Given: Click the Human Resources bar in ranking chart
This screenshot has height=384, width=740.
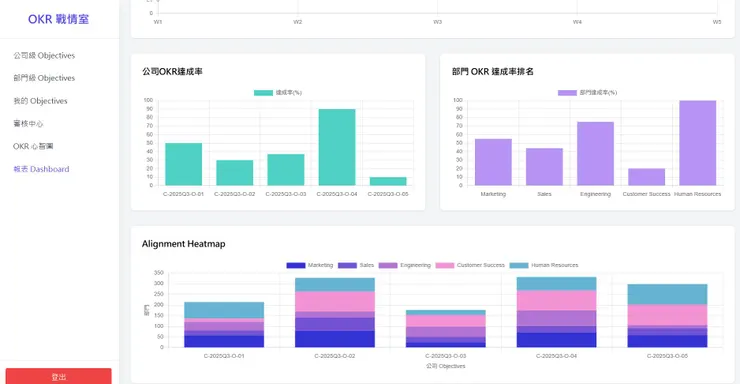Looking at the screenshot, I should point(698,143).
